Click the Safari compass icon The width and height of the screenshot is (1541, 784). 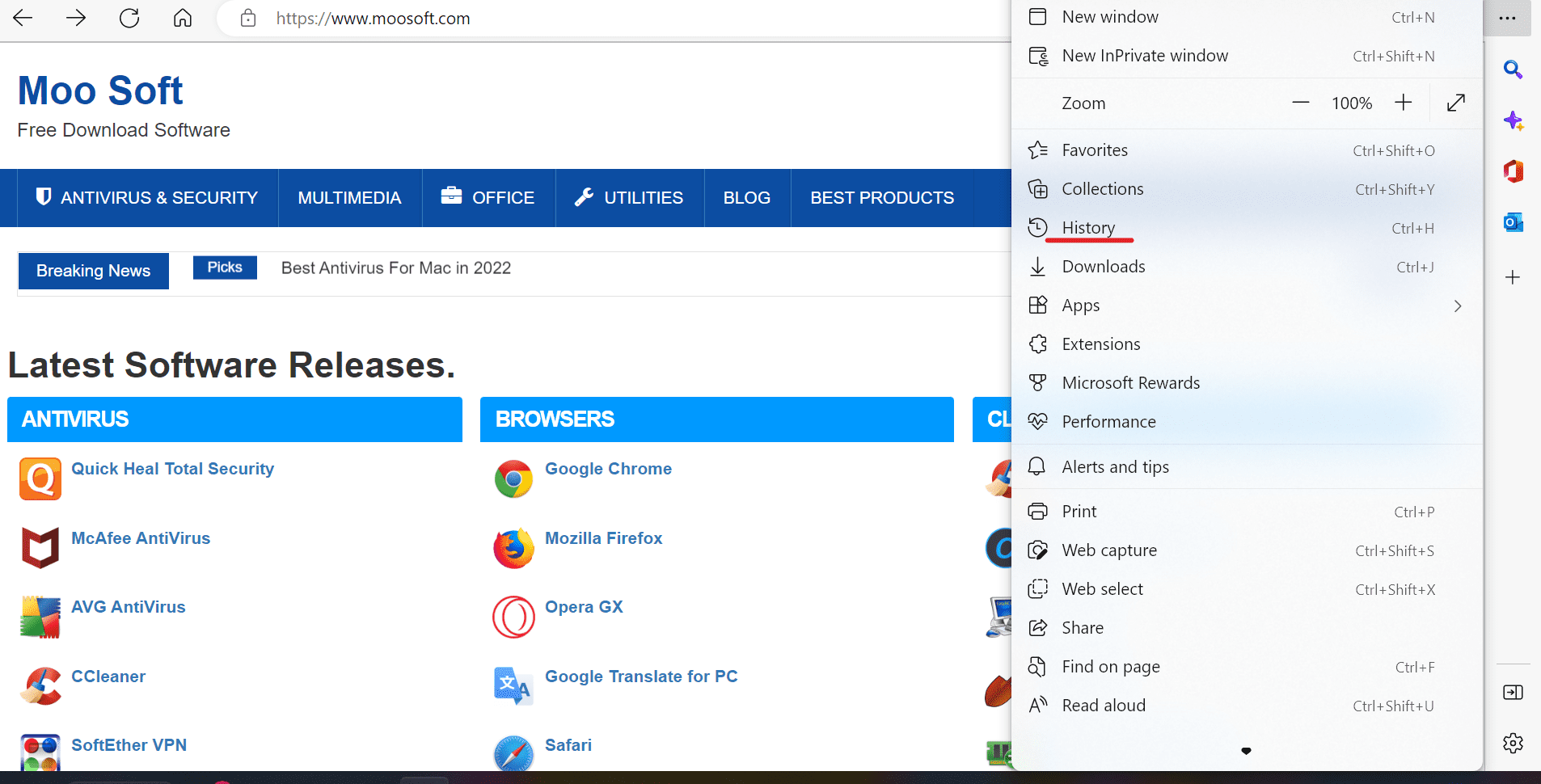513,753
